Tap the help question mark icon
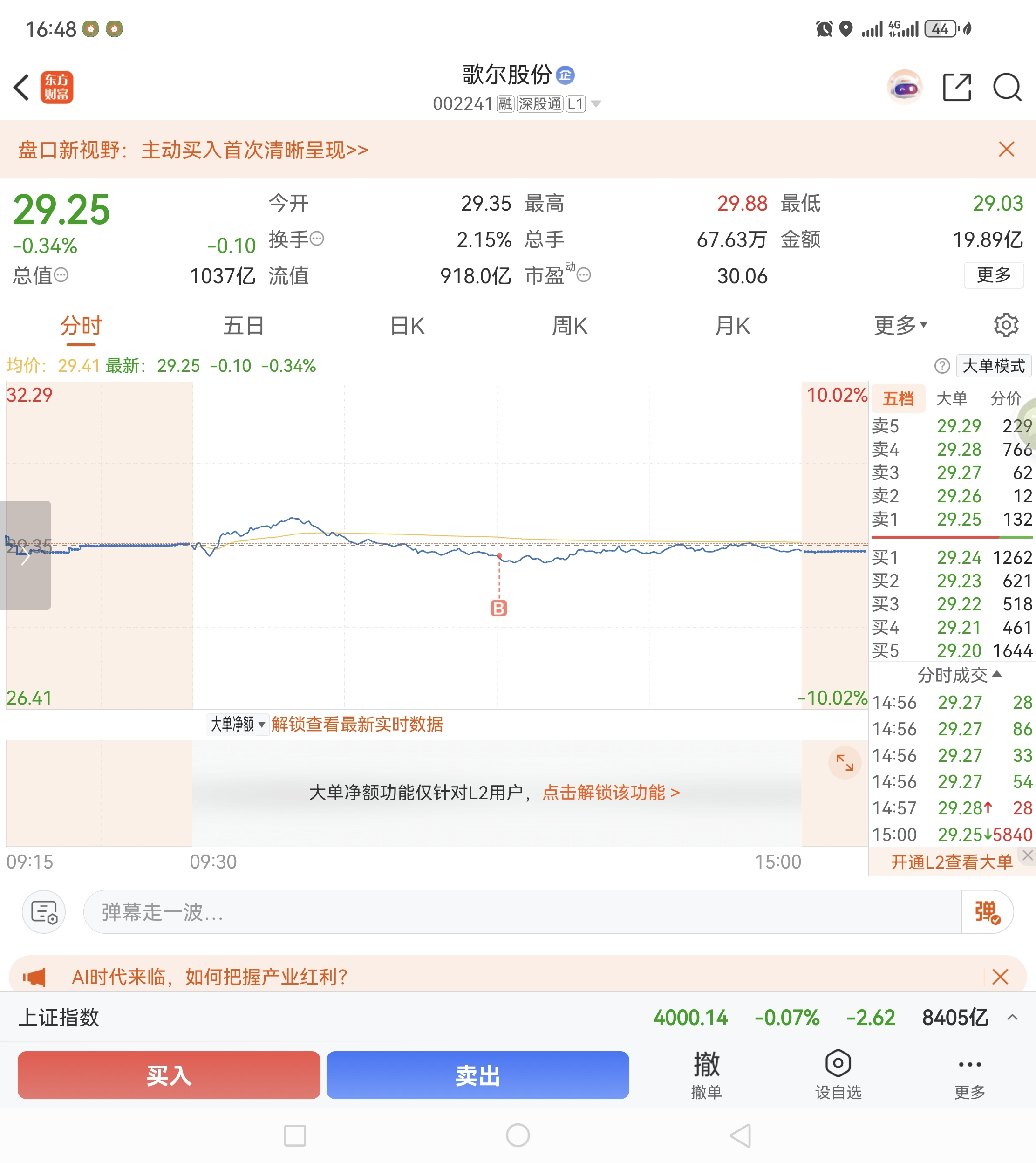Viewport: 1036px width, 1163px height. (x=941, y=365)
